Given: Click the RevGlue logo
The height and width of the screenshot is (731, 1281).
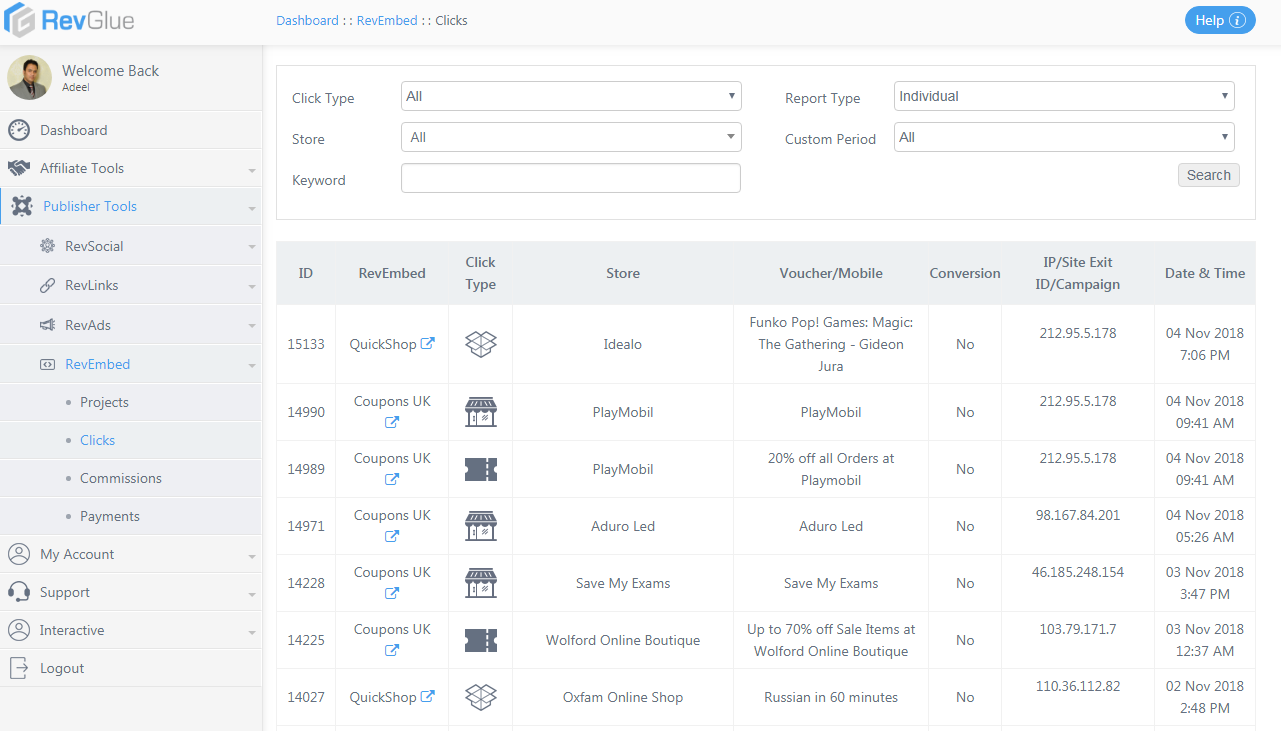Looking at the screenshot, I should [69, 20].
